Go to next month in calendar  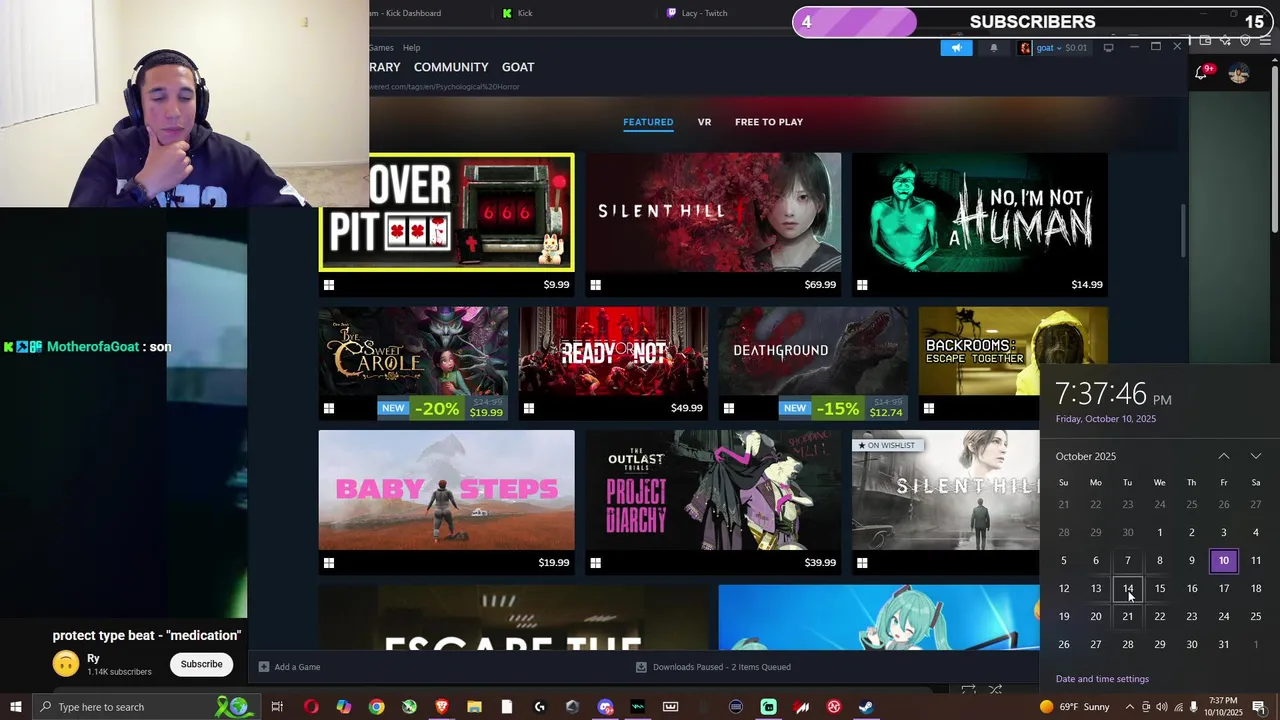pos(1256,456)
